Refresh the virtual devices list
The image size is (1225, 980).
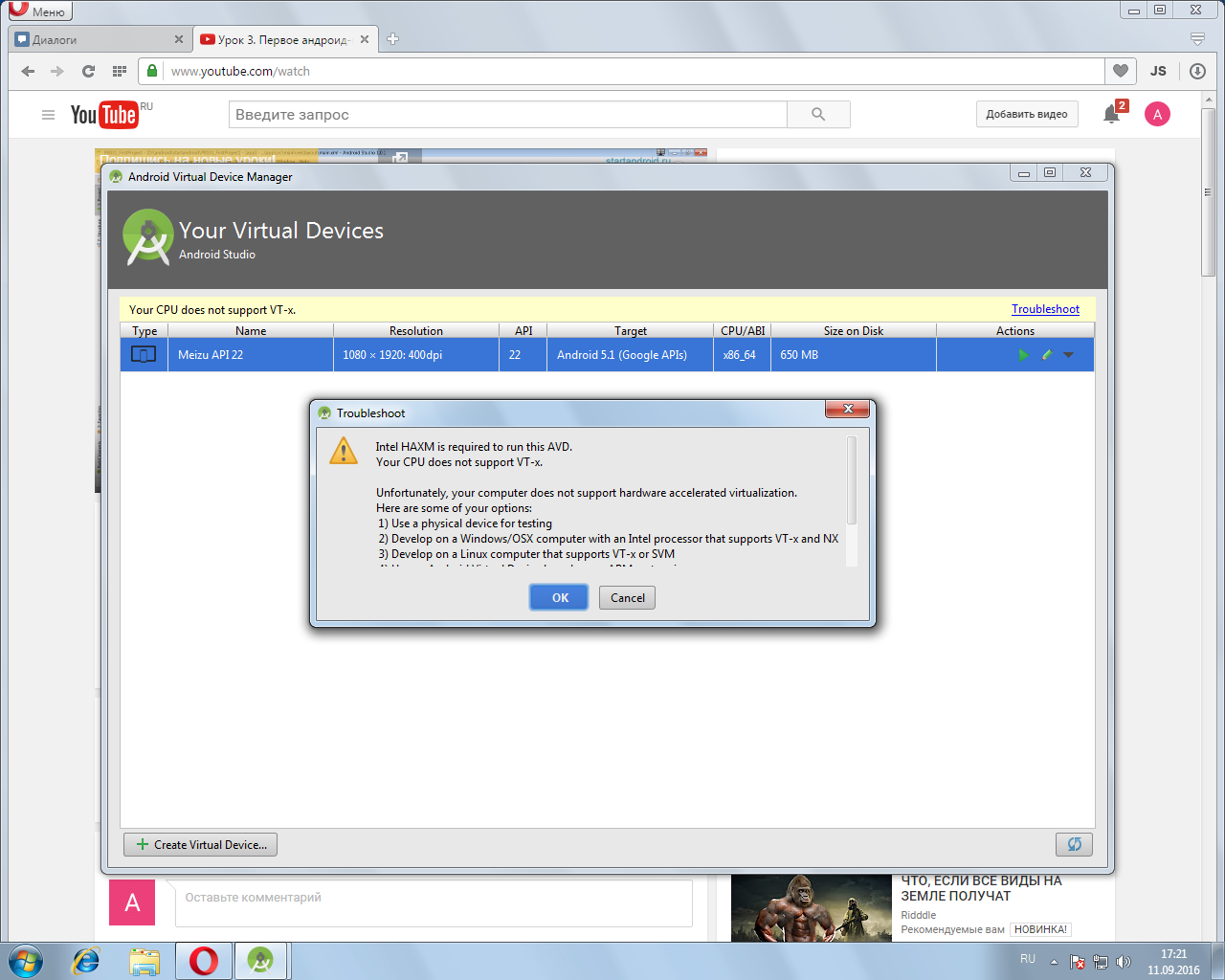click(1074, 844)
